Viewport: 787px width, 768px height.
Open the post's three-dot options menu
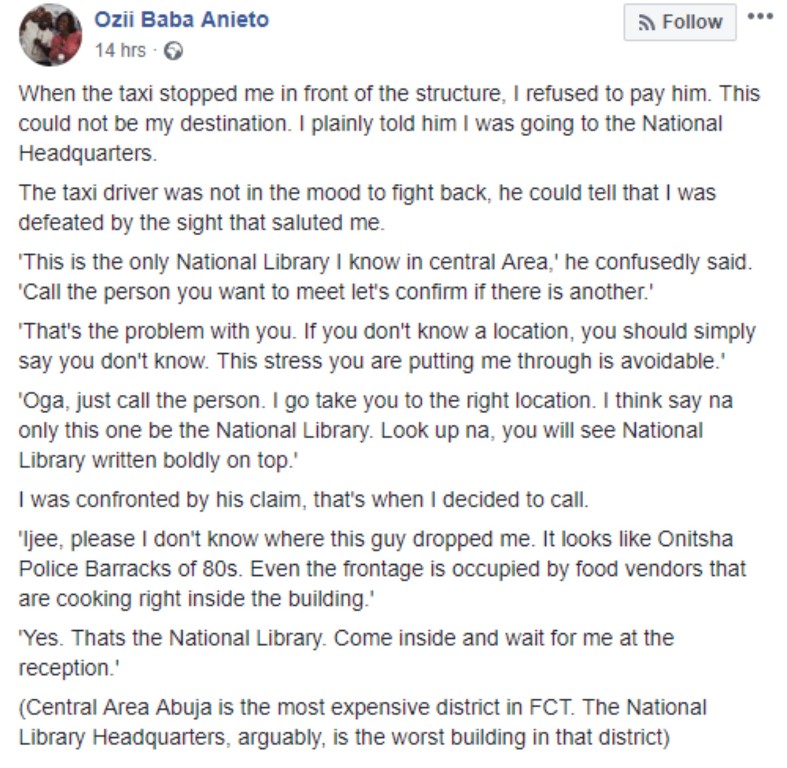760,17
